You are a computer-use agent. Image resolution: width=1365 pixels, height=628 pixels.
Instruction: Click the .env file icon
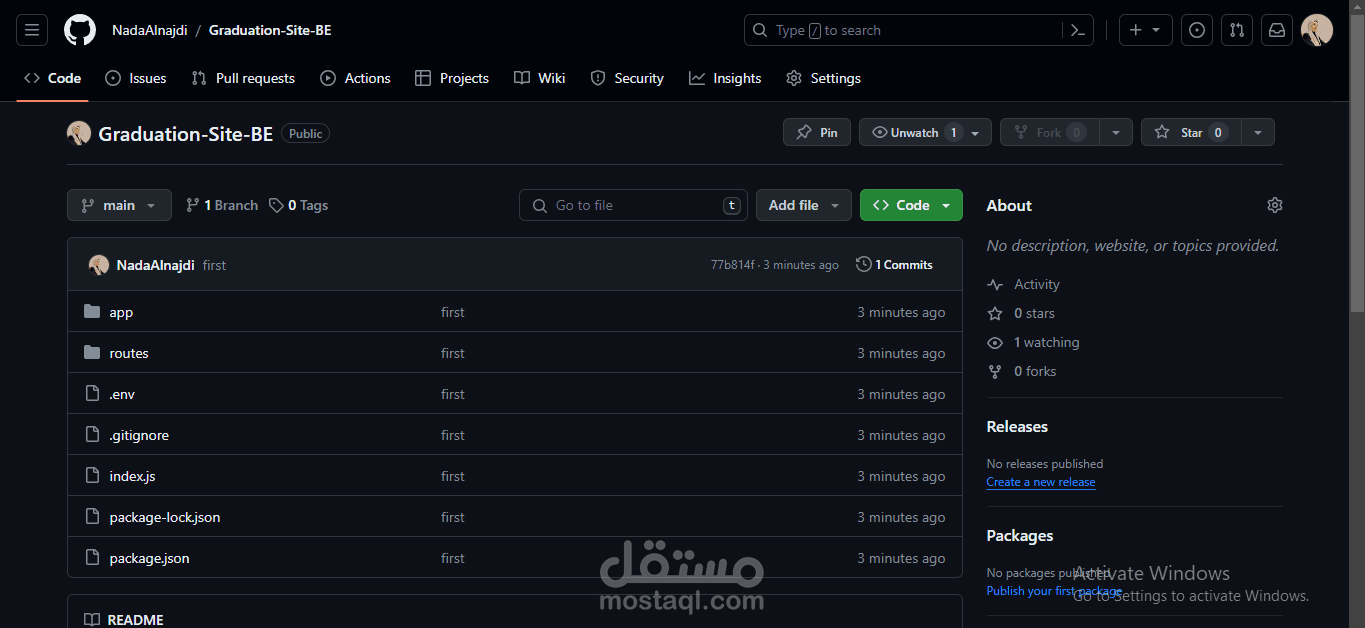(92, 394)
